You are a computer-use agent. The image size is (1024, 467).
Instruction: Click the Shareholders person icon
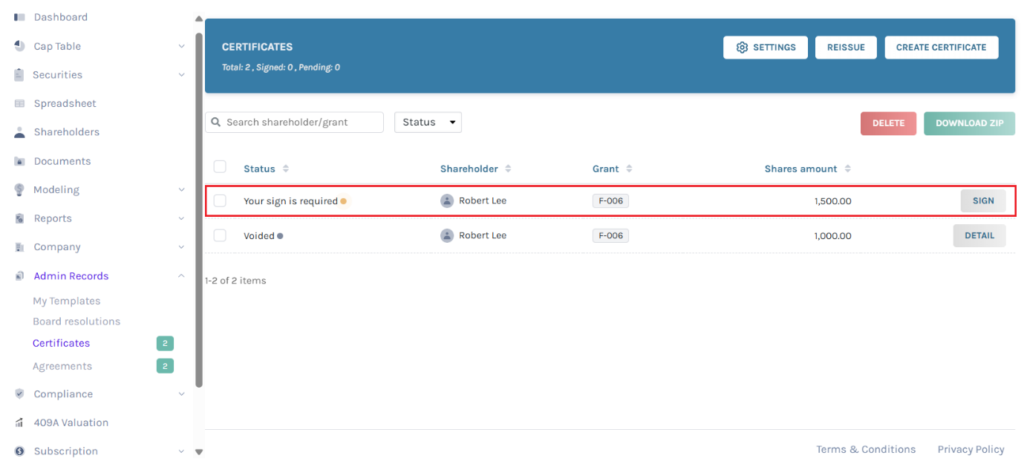tap(20, 132)
